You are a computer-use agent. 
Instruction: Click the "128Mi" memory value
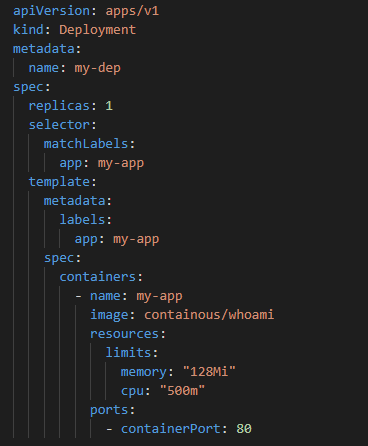click(209, 372)
